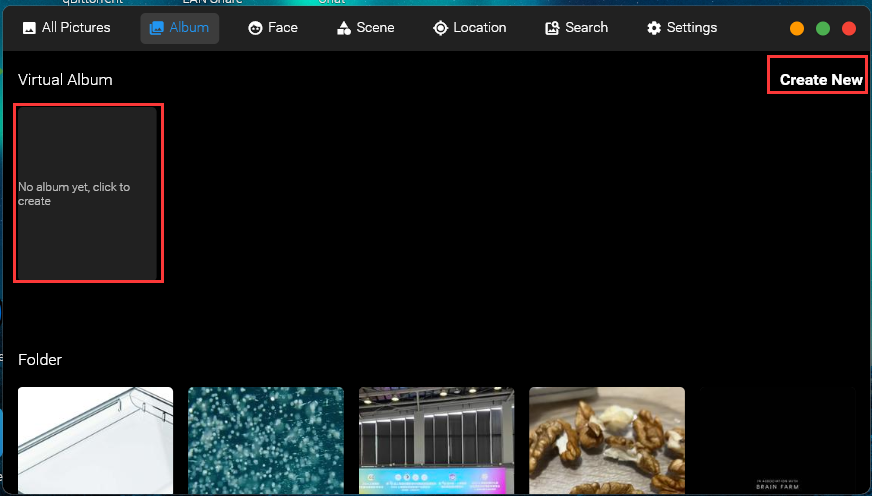872x496 pixels.
Task: Click the Virtual Album heading
Action: coord(65,80)
